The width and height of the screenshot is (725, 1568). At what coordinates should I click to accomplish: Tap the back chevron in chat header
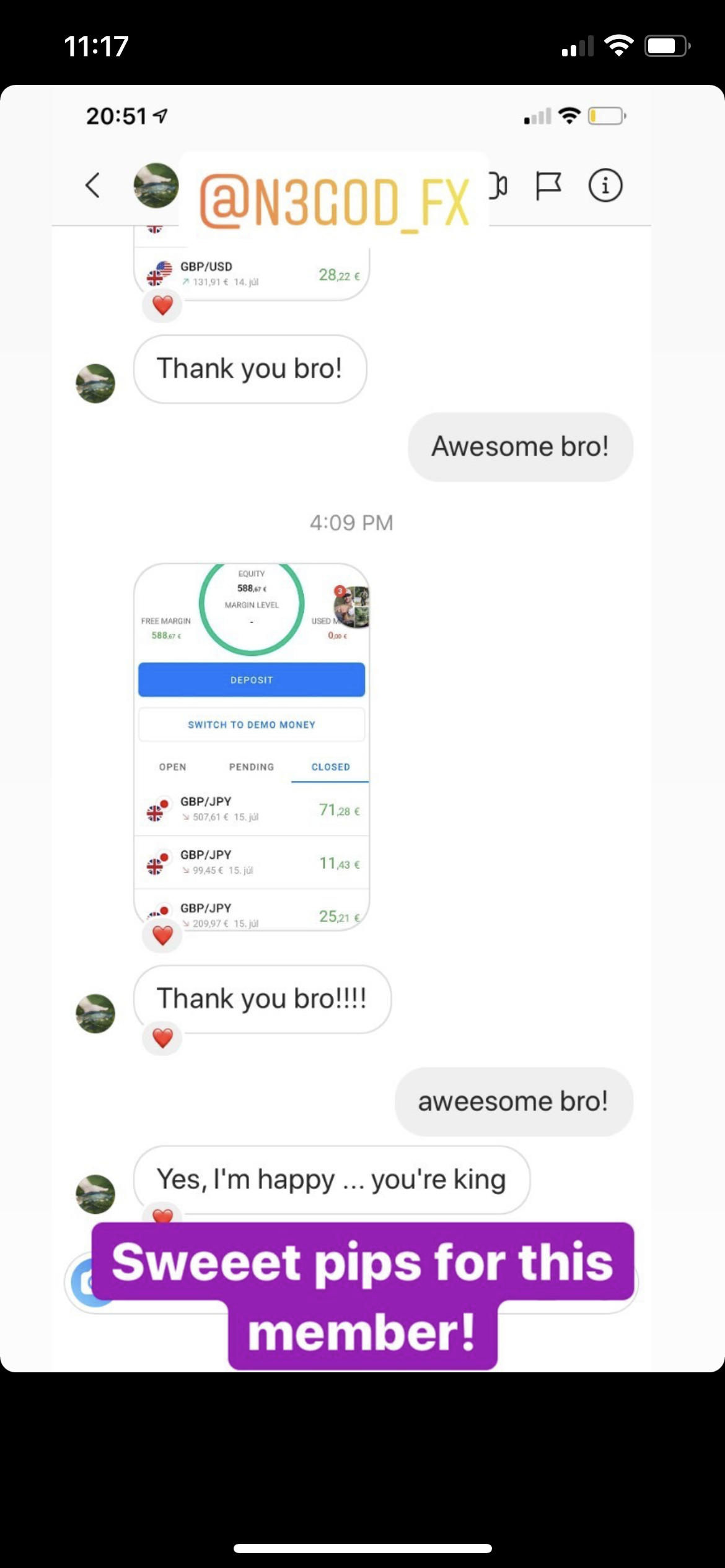point(93,185)
